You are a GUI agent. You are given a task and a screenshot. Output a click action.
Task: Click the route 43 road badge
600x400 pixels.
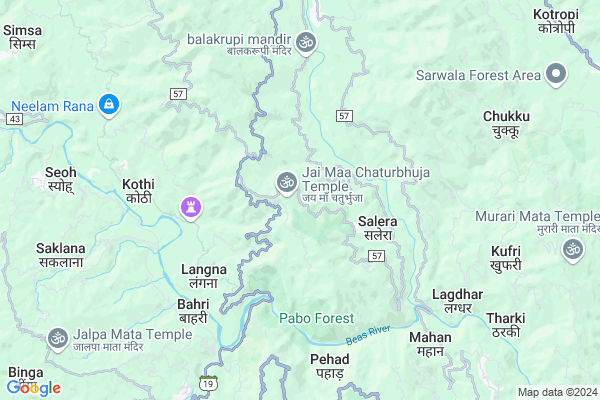(x=15, y=119)
